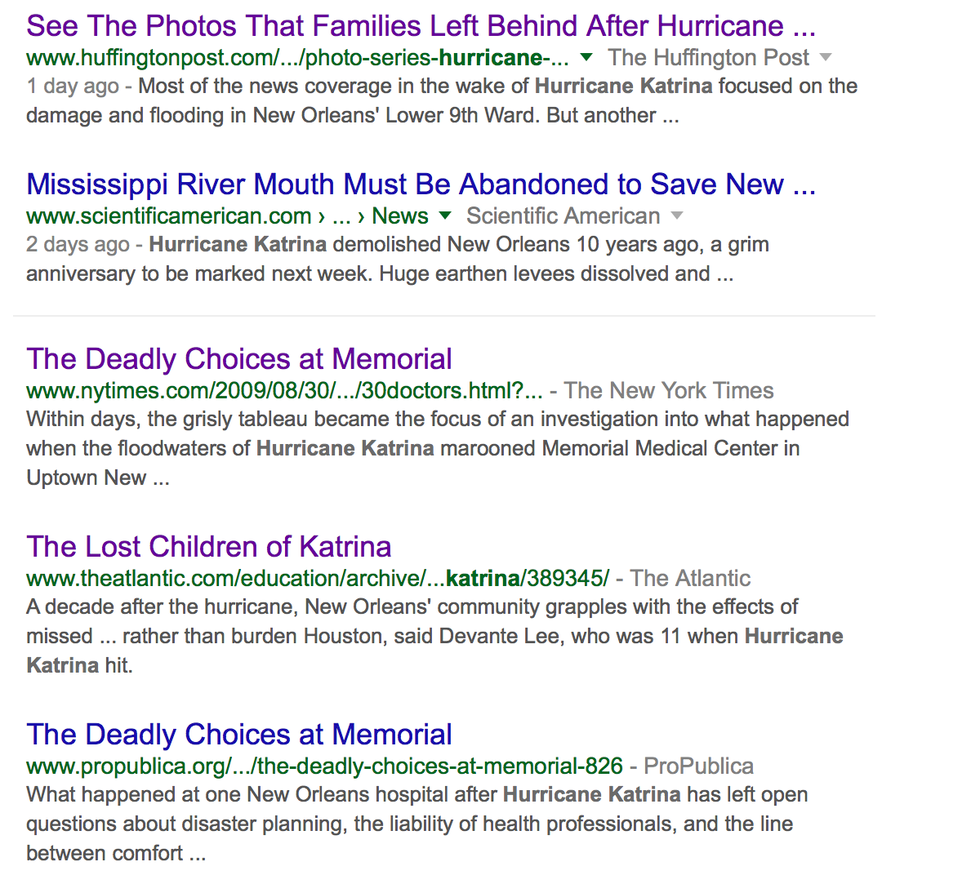The height and width of the screenshot is (893, 980).
Task: Open the New York Times 'Deadly Choices at Memorial' title
Action: pyautogui.click(x=239, y=359)
